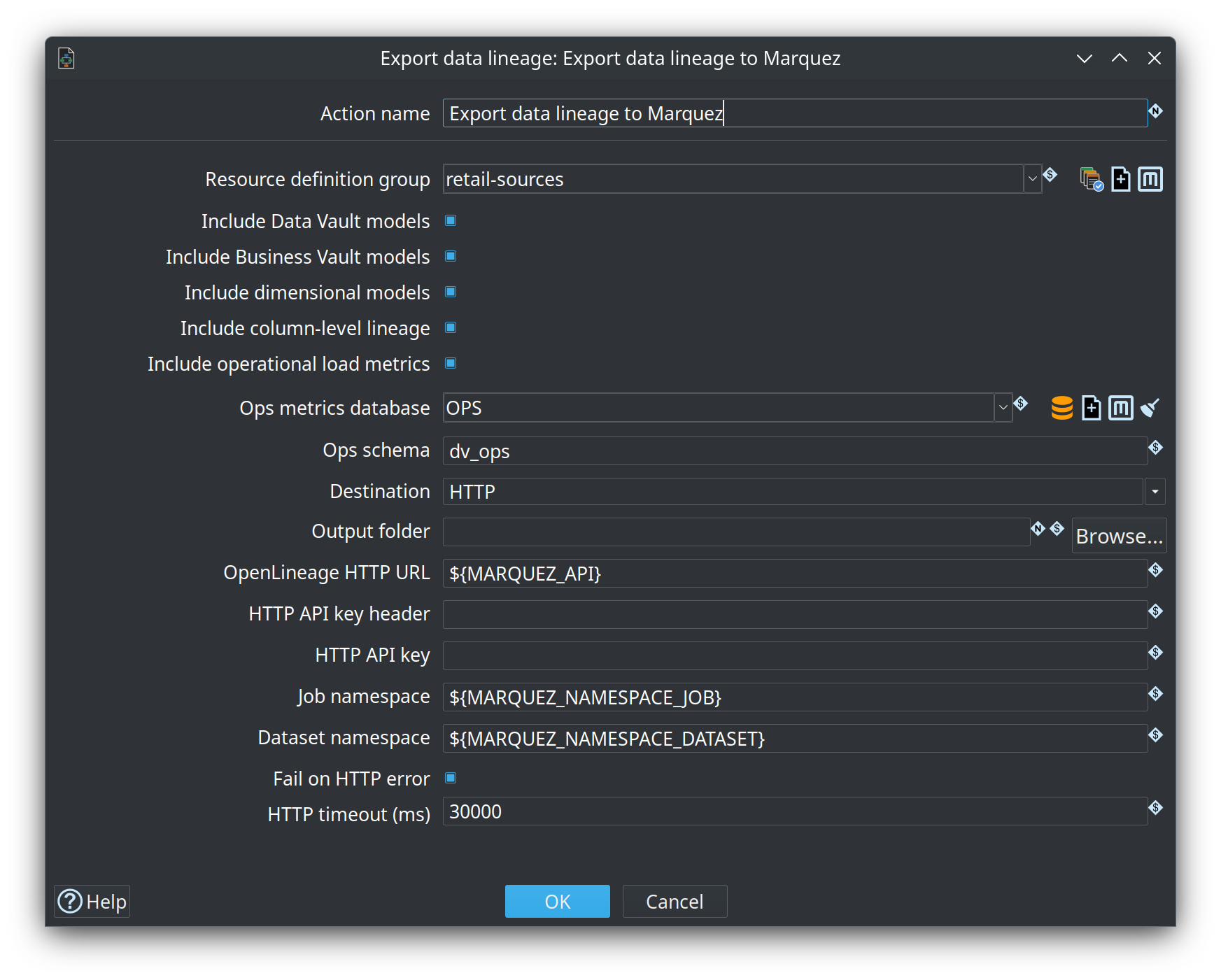
Task: Open metadata manager beside Ops metrics database
Action: tap(1121, 408)
